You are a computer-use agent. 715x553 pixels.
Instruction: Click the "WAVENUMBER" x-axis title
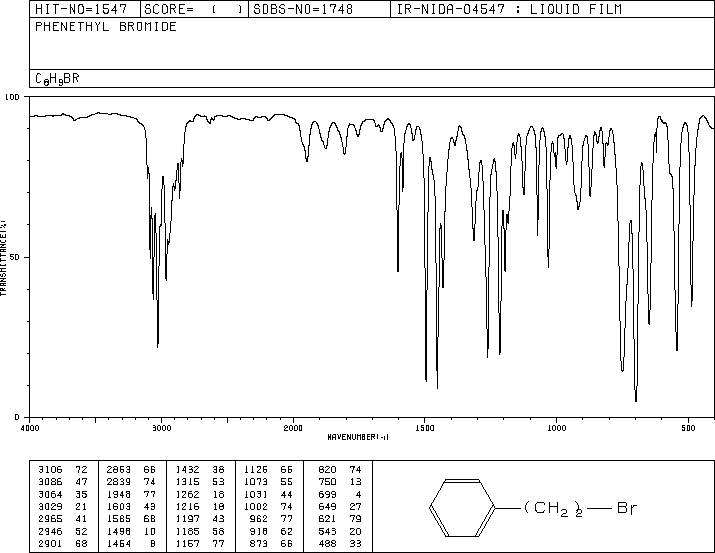[x=358, y=437]
